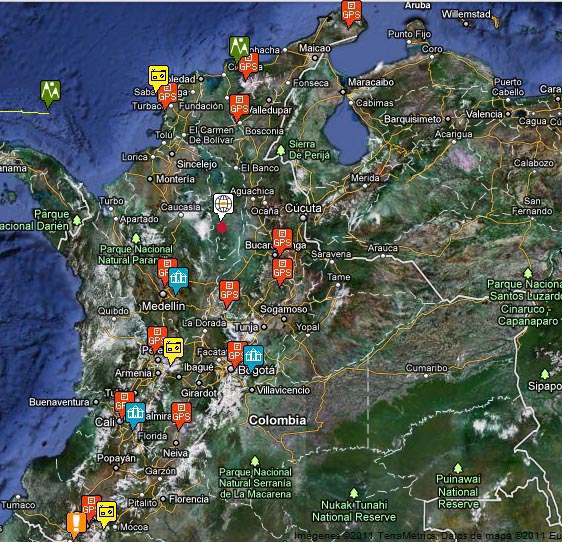Select the orange exclamation alert marker

click(x=76, y=525)
